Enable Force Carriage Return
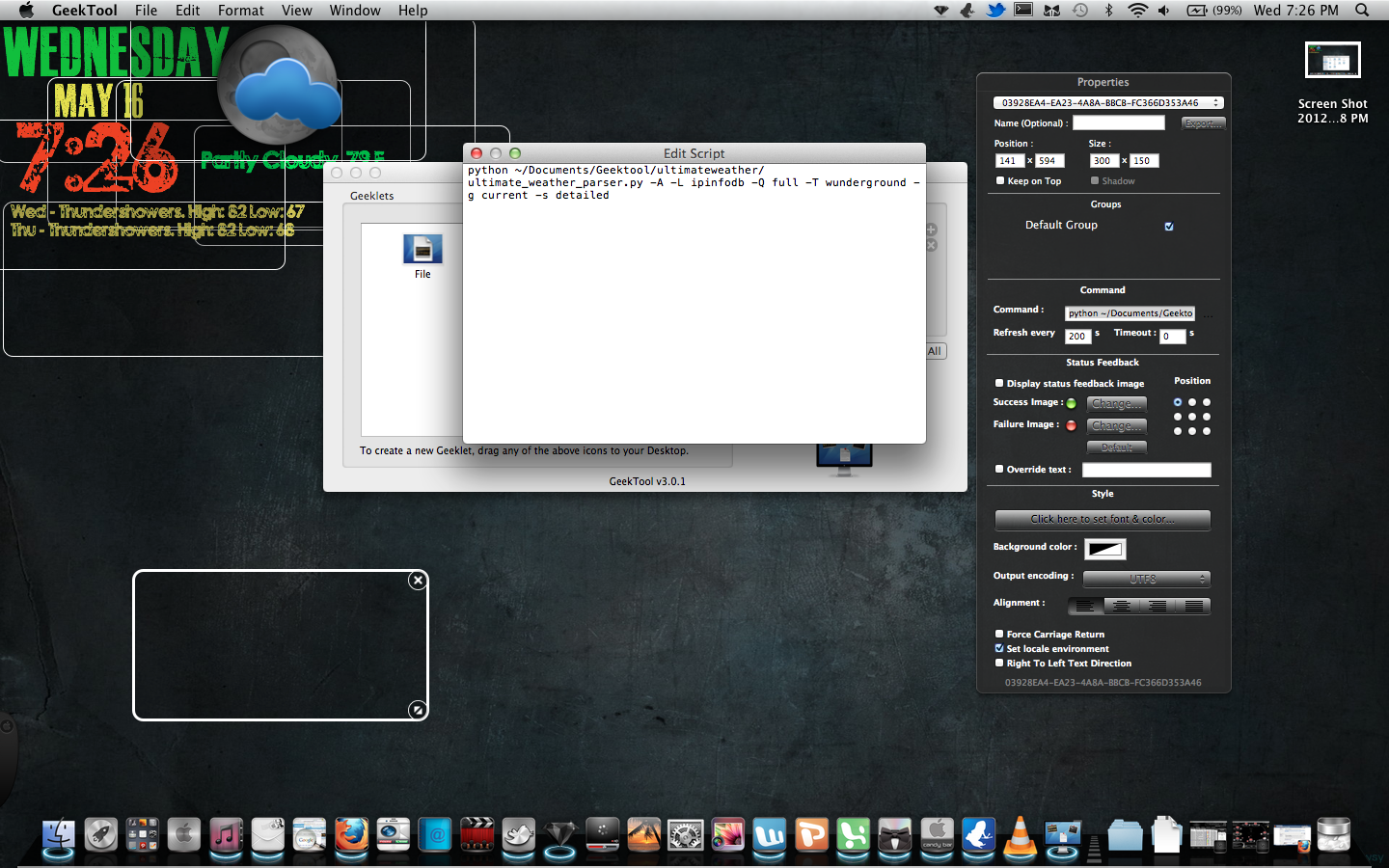 [999, 634]
